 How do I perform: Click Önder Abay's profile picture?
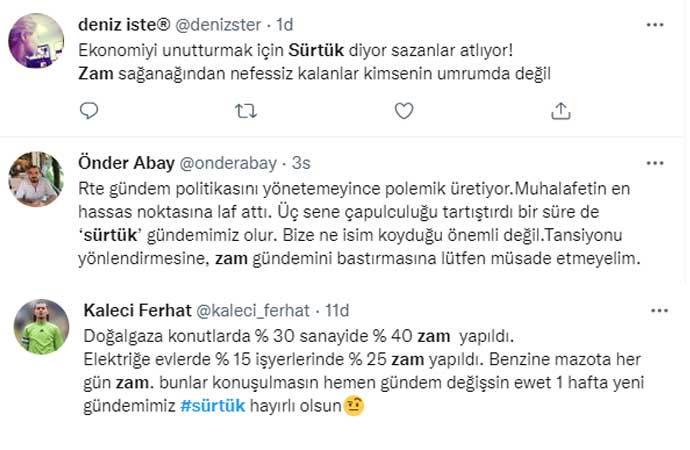(36, 179)
